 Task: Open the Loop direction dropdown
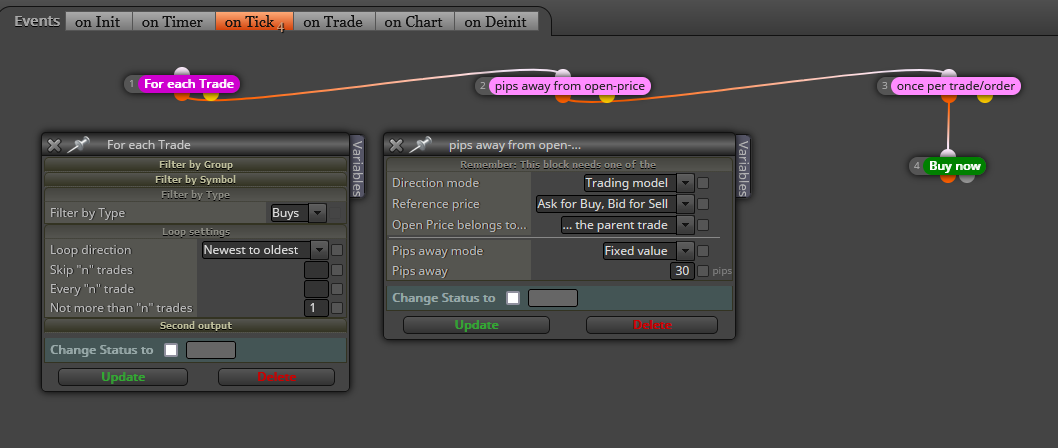[x=265, y=250]
